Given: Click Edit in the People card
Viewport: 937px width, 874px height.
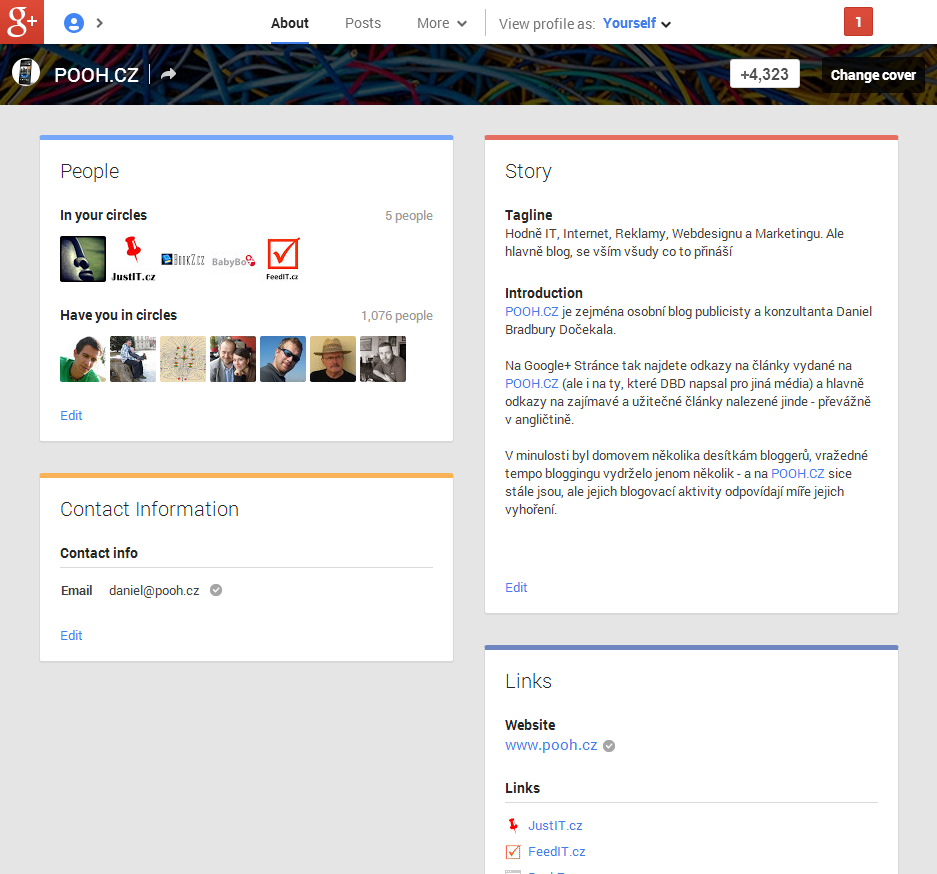Looking at the screenshot, I should [70, 415].
